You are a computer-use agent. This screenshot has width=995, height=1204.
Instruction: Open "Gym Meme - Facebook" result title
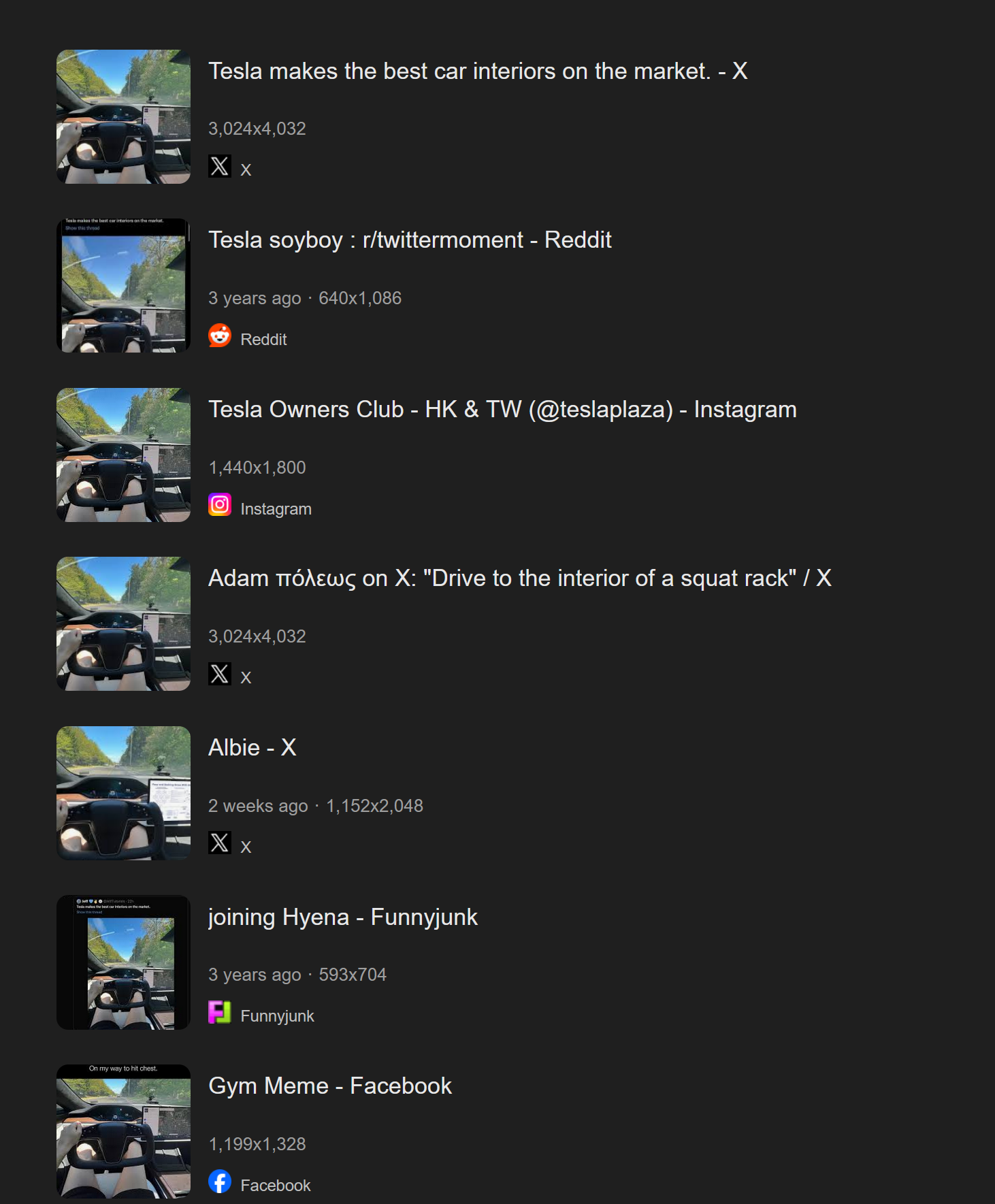(x=330, y=1086)
